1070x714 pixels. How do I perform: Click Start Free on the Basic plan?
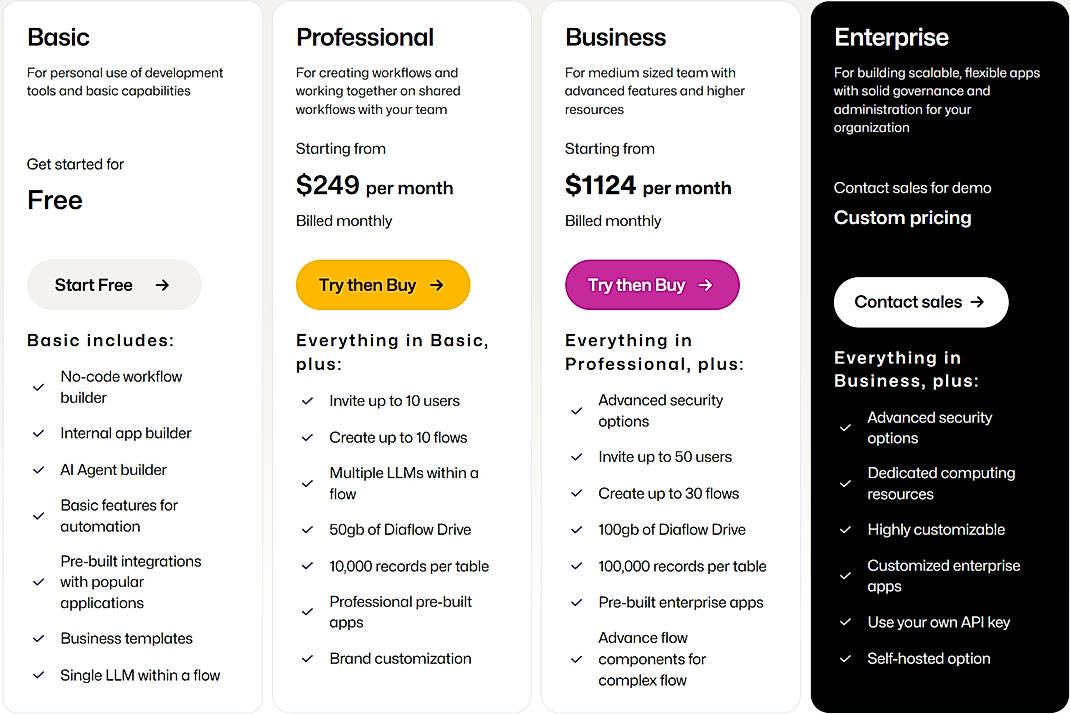click(114, 284)
